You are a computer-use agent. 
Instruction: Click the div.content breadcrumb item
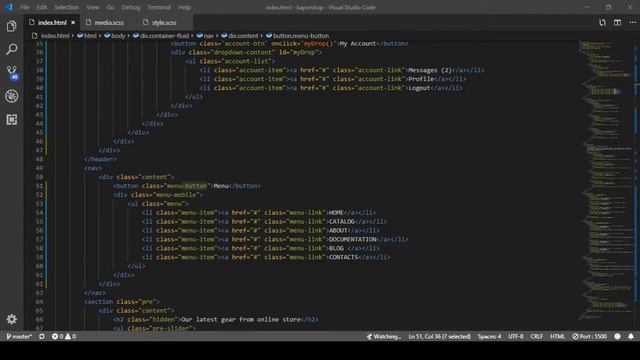[240, 36]
